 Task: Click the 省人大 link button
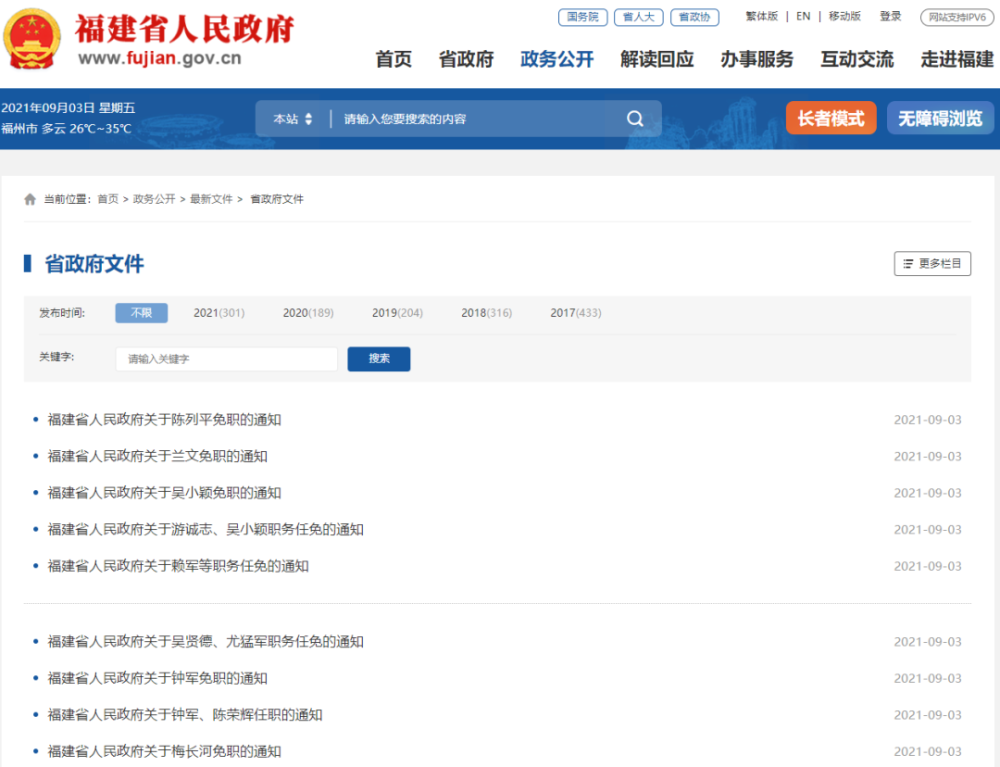[638, 17]
